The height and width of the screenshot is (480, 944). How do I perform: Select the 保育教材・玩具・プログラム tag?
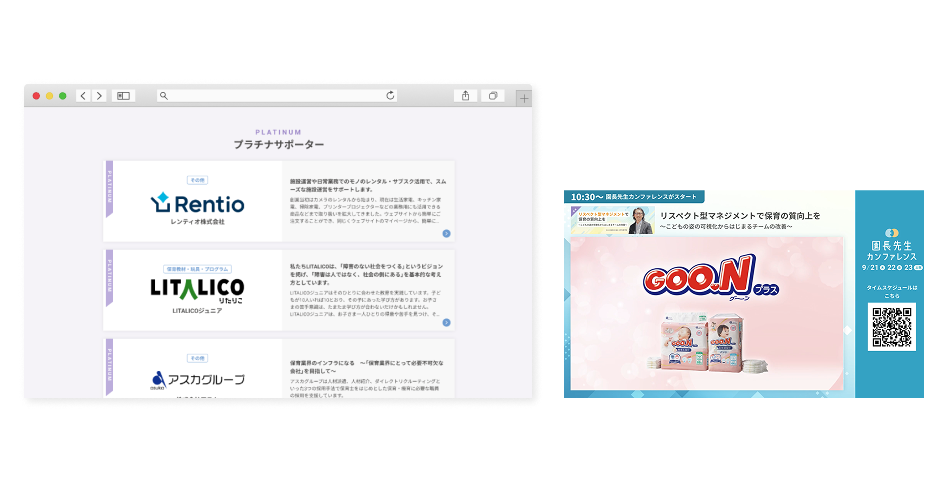[196, 269]
